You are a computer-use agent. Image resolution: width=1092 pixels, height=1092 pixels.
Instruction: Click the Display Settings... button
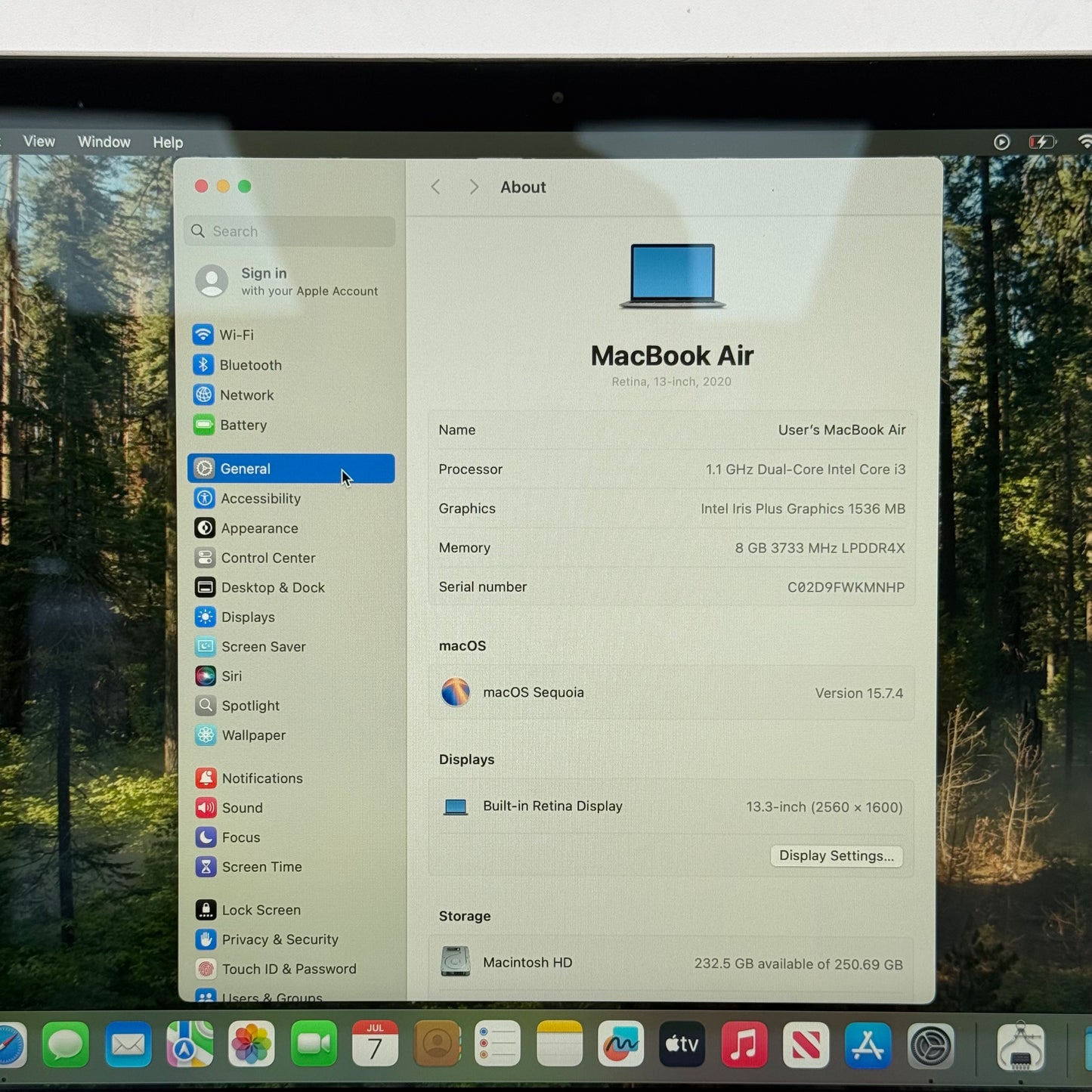(x=837, y=855)
